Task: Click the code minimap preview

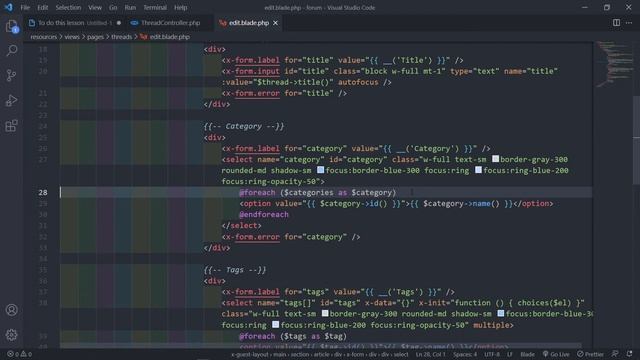Action: (613, 65)
